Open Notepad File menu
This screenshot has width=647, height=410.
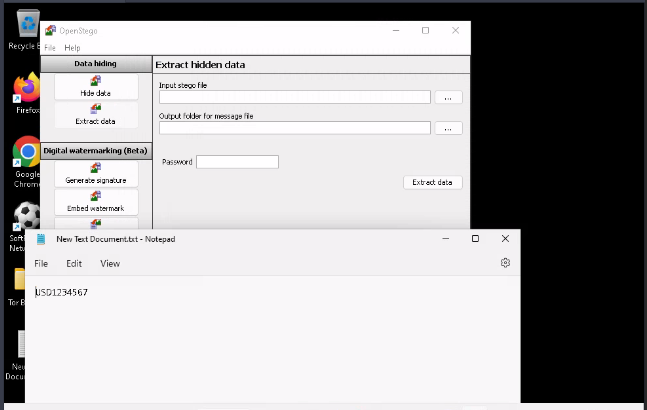[41, 264]
